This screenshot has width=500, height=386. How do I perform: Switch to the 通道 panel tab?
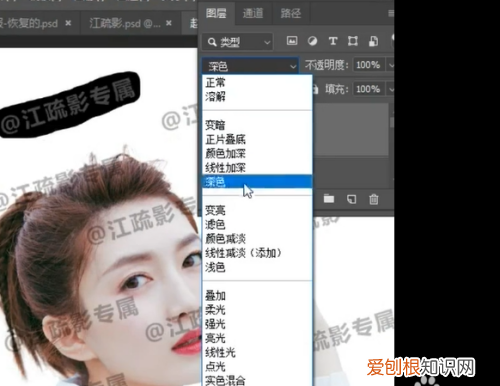pyautogui.click(x=253, y=13)
